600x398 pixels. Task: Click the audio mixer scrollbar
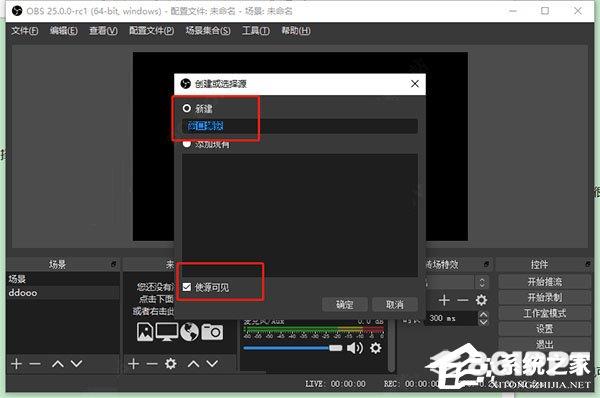coord(391,346)
